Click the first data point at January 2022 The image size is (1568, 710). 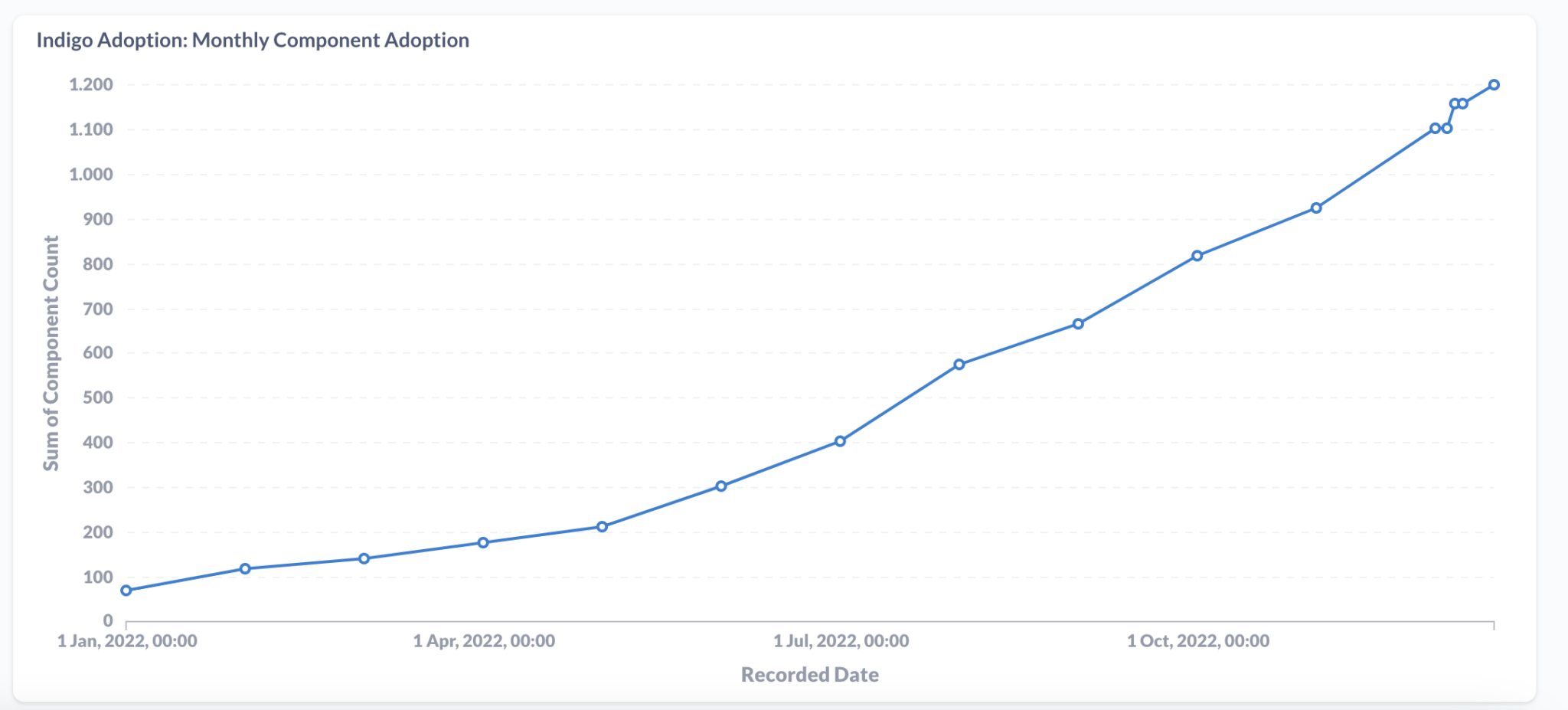click(126, 591)
